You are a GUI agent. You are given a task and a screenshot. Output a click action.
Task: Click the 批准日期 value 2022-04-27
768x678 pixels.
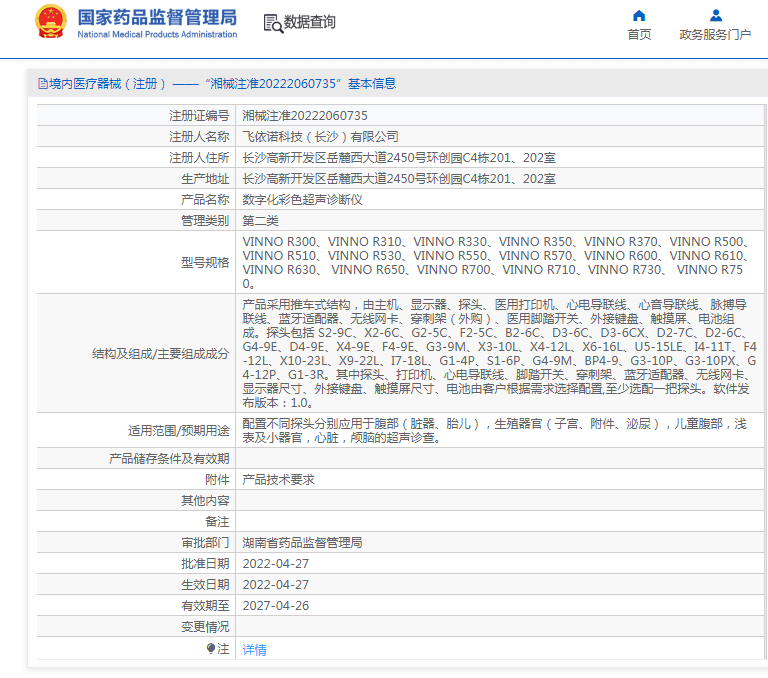[276, 564]
